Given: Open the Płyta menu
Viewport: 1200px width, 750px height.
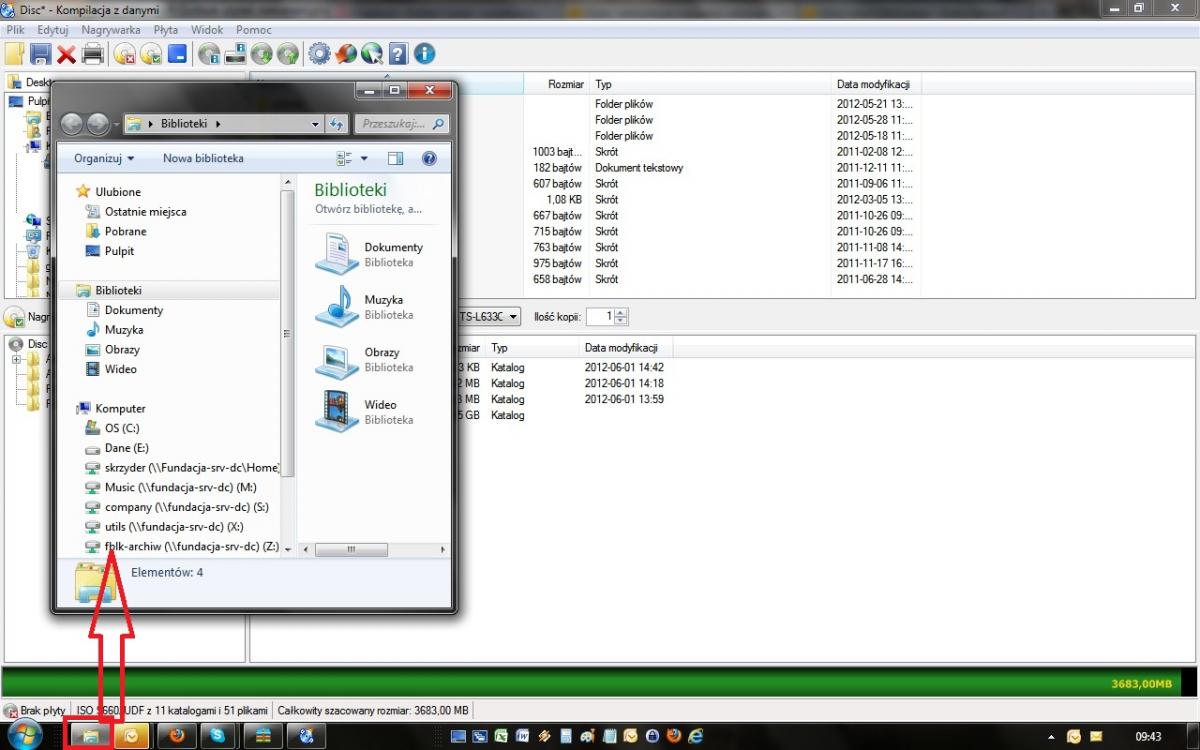Looking at the screenshot, I should [x=166, y=30].
